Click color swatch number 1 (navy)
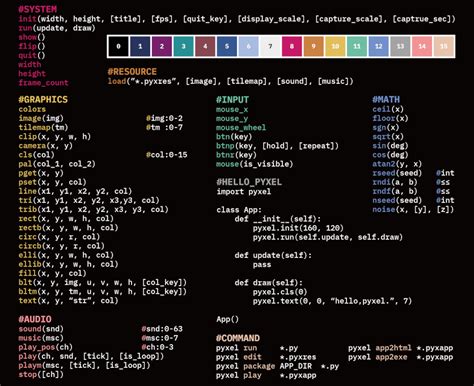The image size is (474, 386). (x=140, y=46)
